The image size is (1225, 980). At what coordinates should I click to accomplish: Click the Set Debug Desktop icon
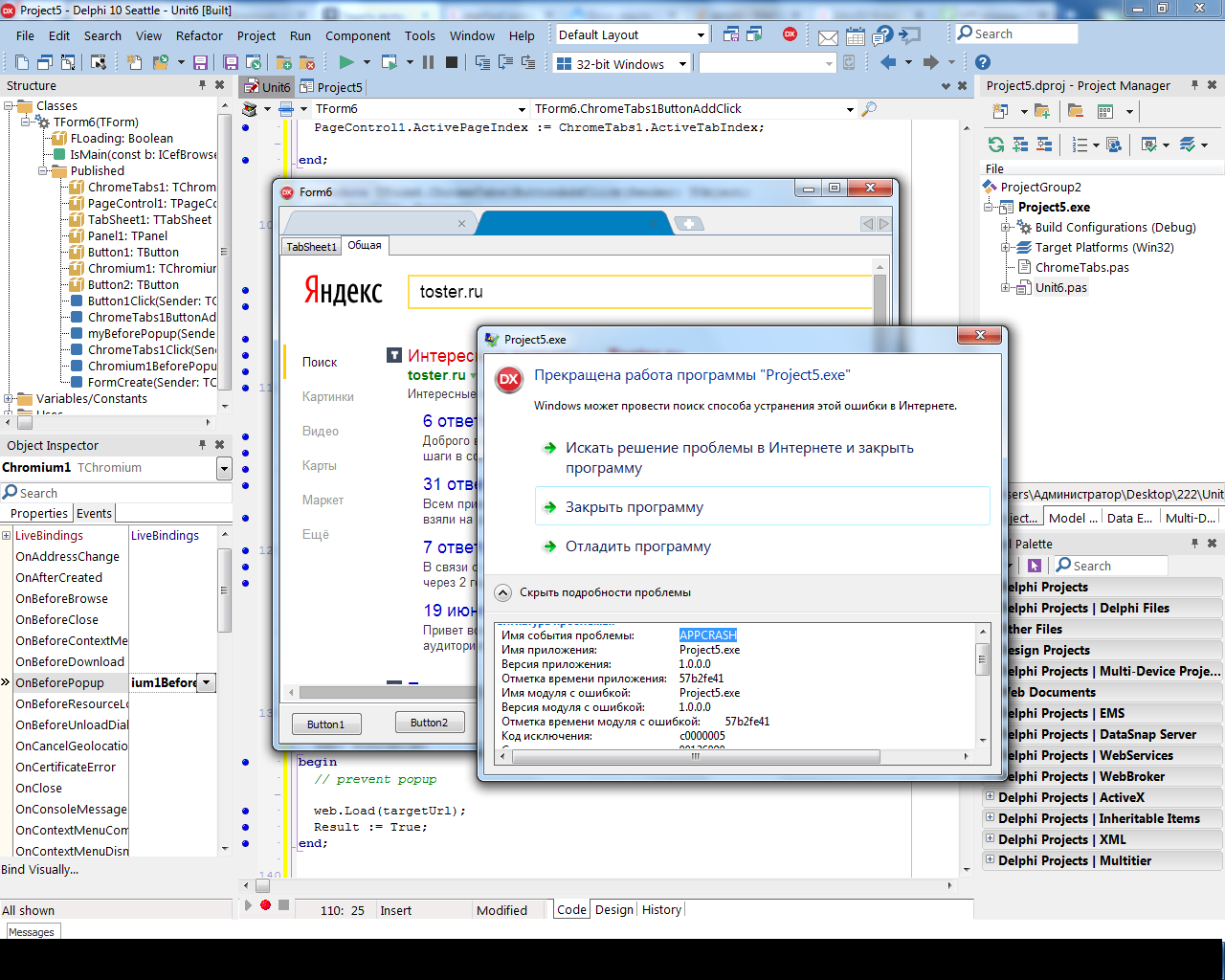click(754, 34)
